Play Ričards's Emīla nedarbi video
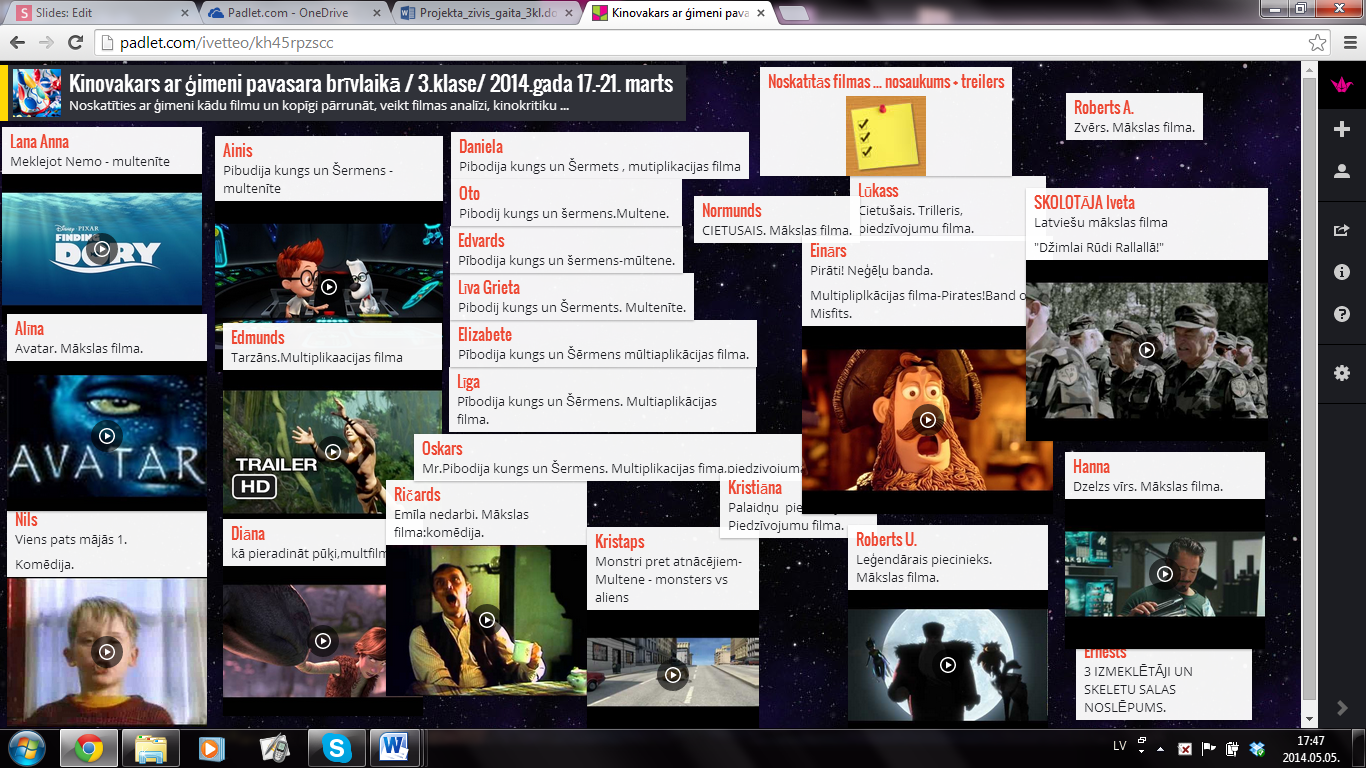This screenshot has height=768, width=1366. pos(487,620)
